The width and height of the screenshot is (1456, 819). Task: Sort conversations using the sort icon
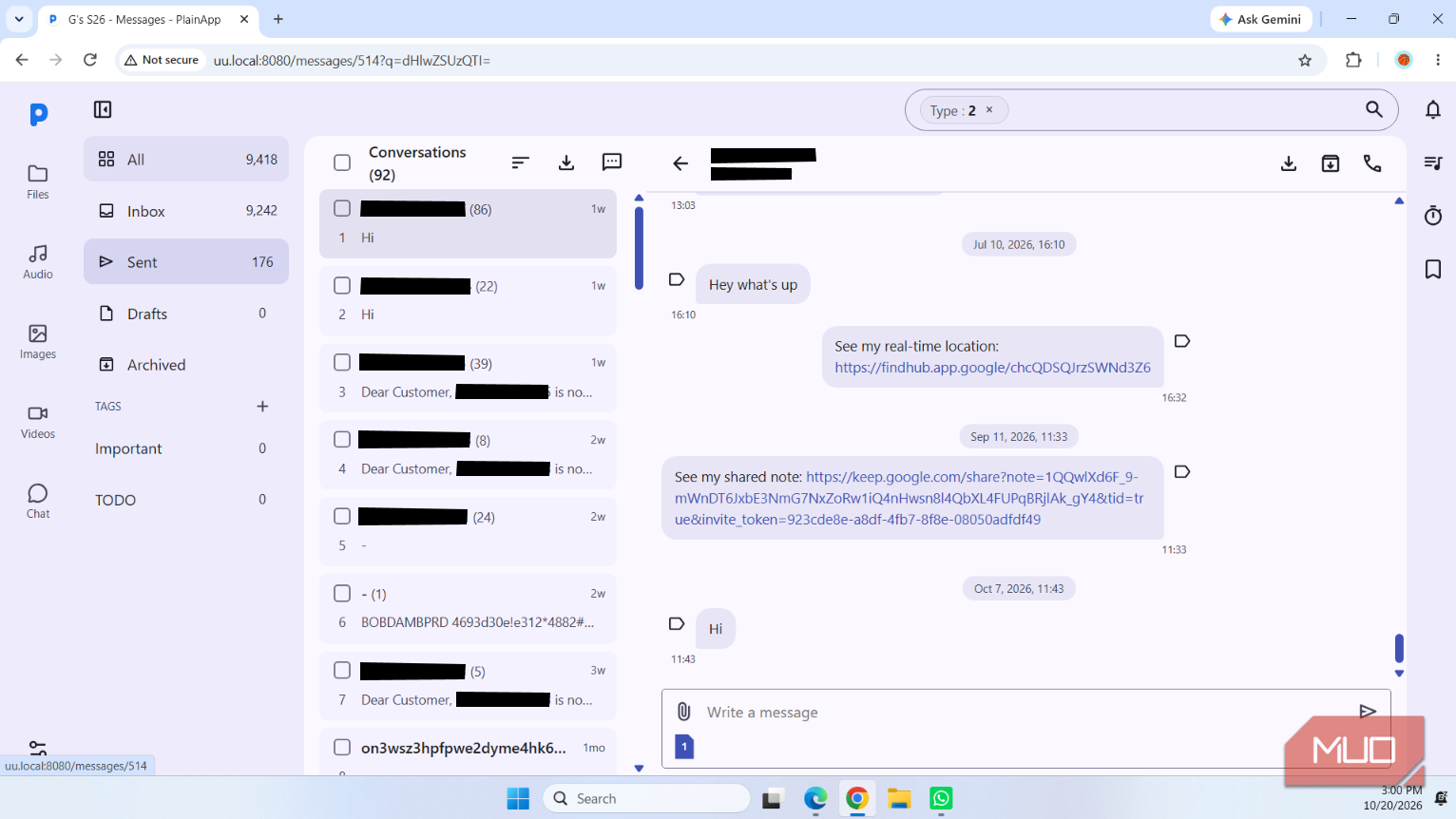coord(520,162)
